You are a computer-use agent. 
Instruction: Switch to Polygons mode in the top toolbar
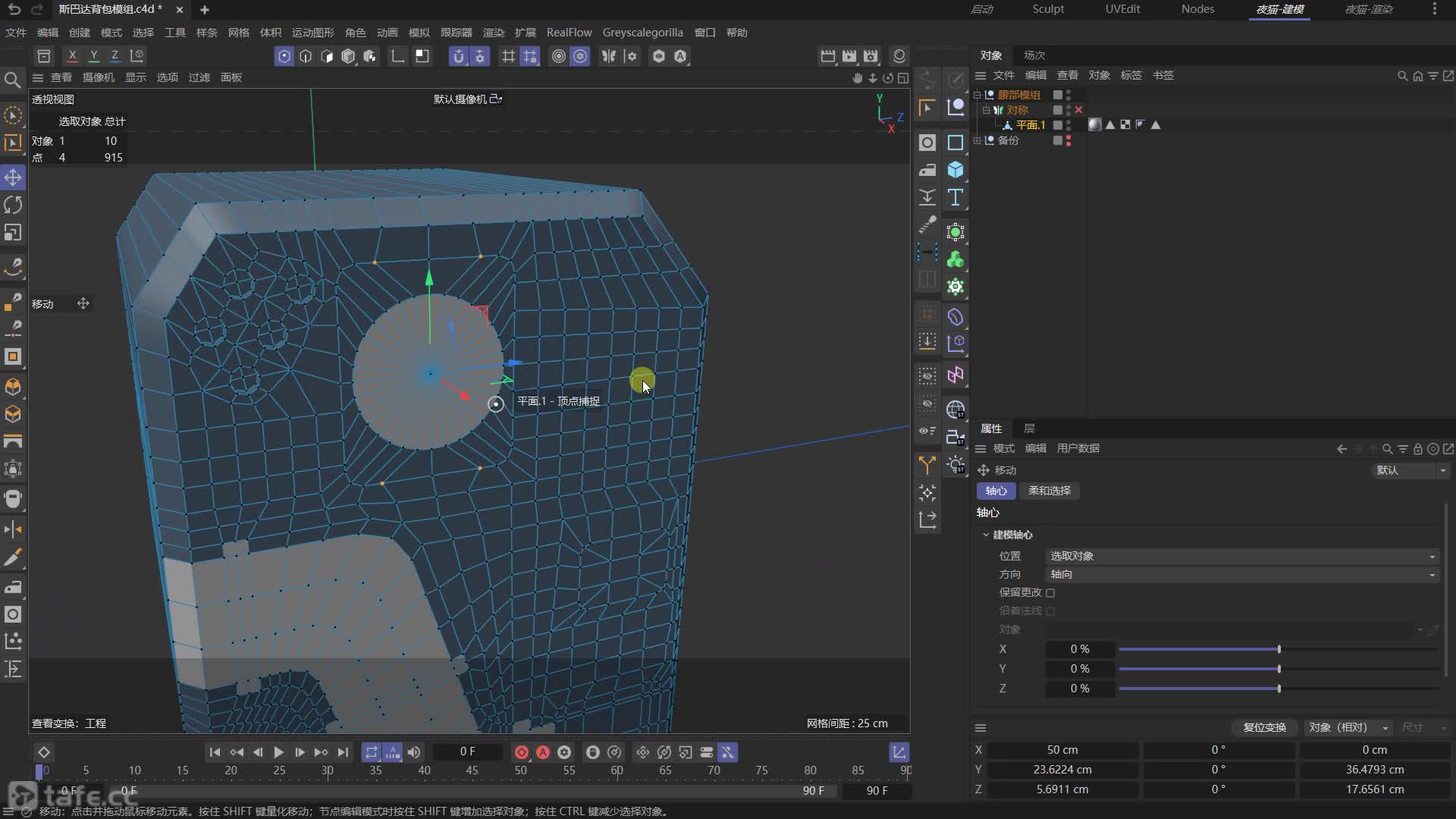point(327,56)
